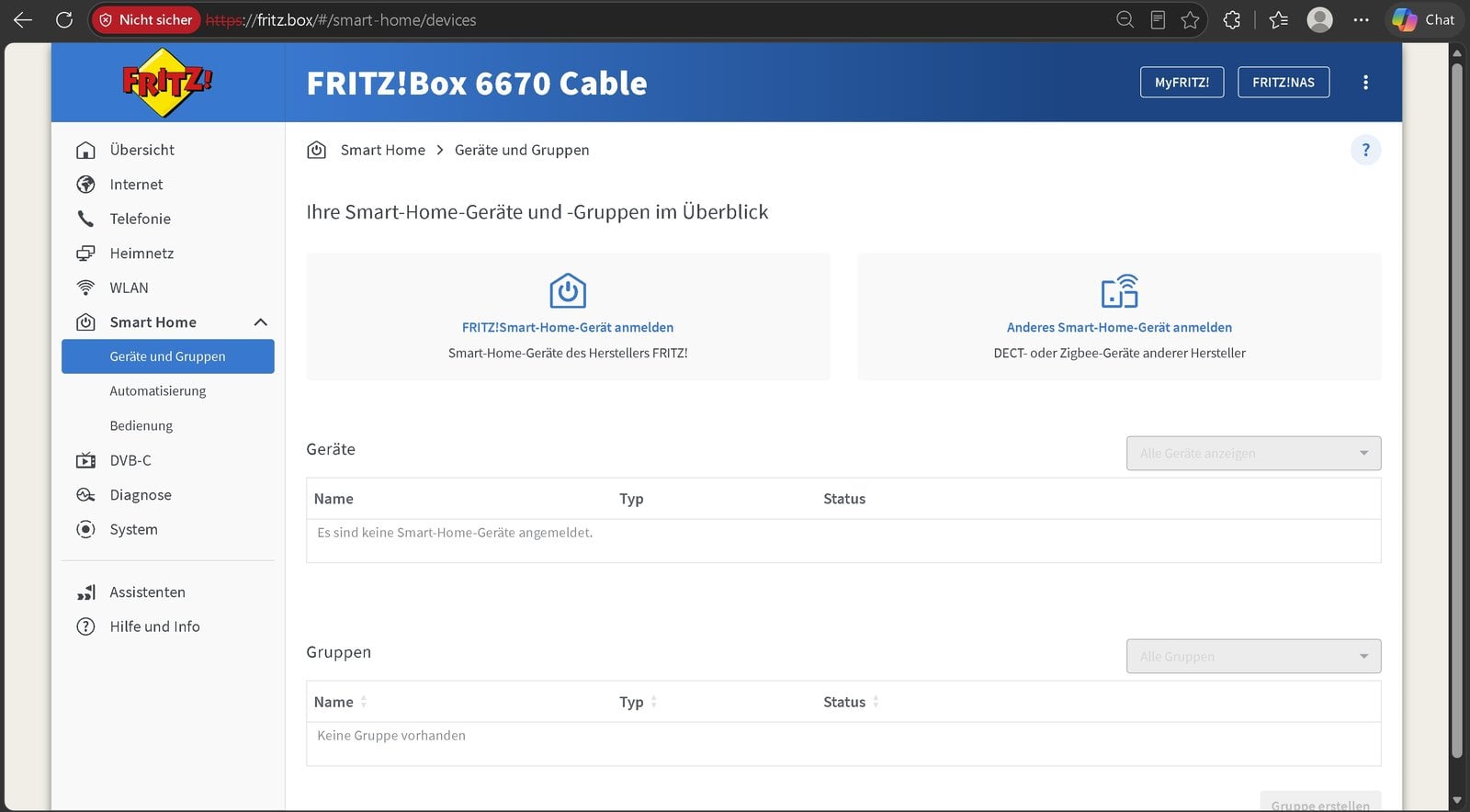1470x812 pixels.
Task: Click the Assistenten wizard icon
Action: tap(85, 592)
